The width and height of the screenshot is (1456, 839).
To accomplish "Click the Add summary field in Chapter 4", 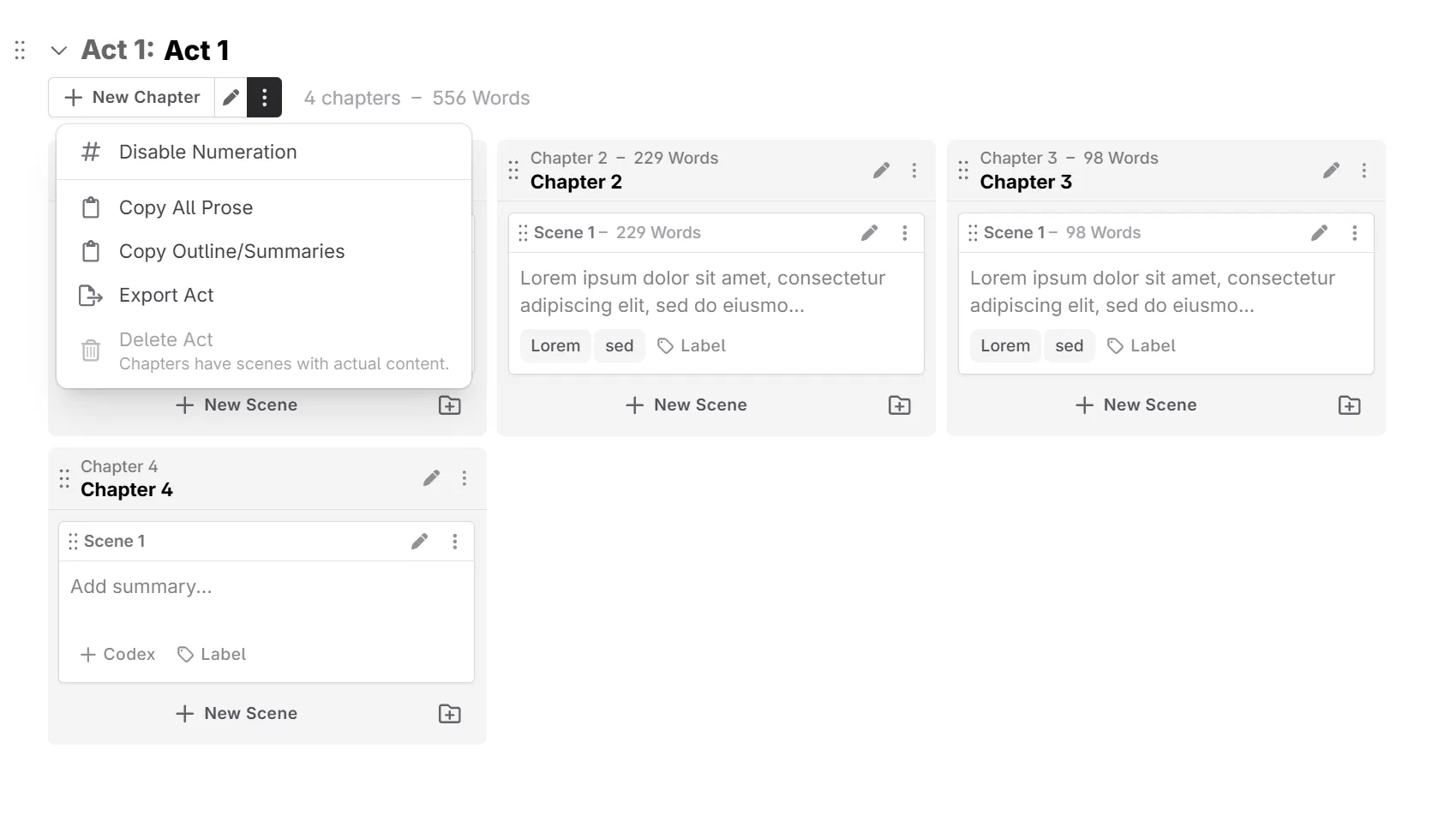I will 141,587.
